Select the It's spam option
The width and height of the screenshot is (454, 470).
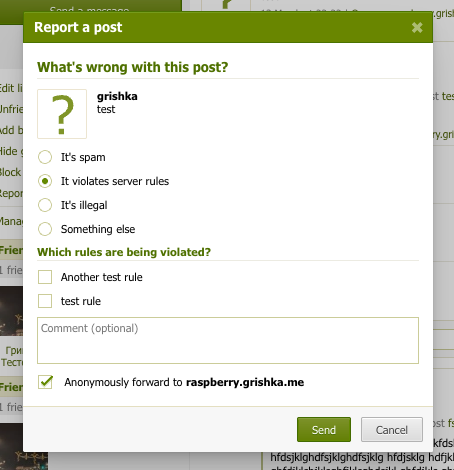[x=45, y=157]
